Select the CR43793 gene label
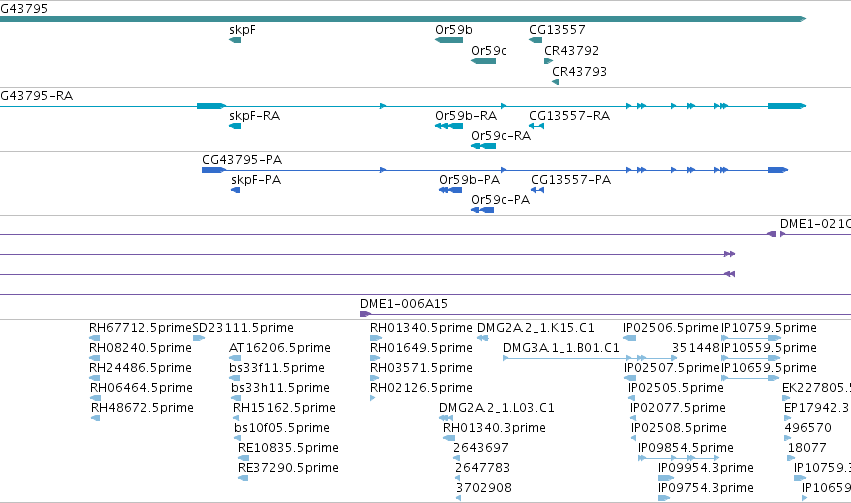This screenshot has width=851, height=503. click(579, 71)
